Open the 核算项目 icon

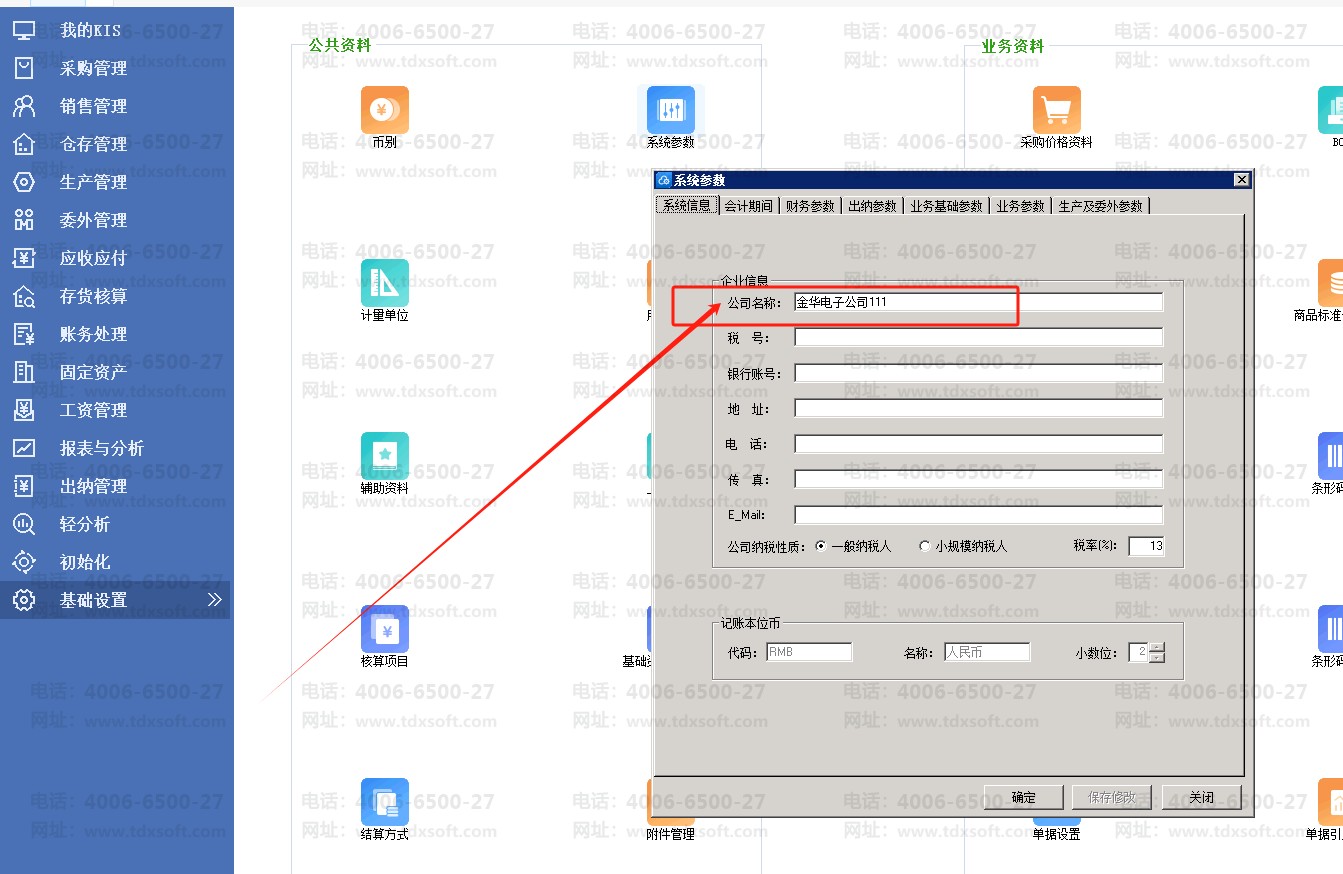pos(385,629)
